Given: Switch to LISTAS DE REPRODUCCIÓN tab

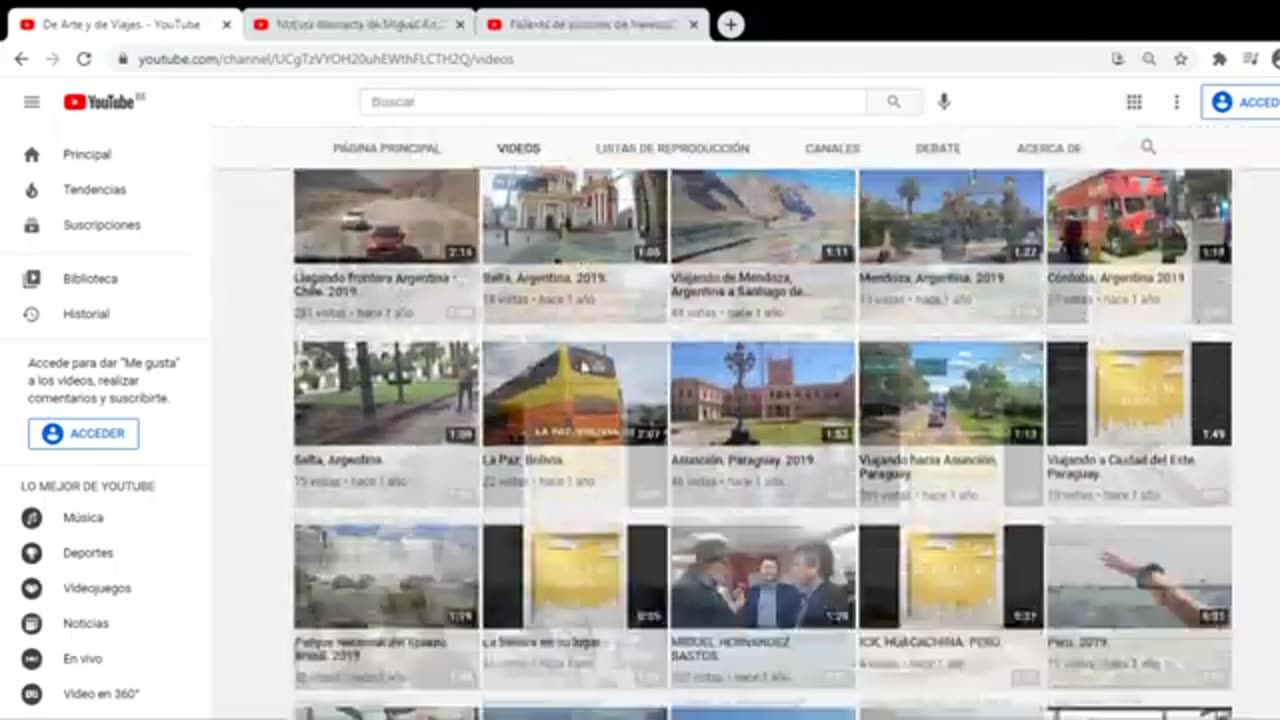Looking at the screenshot, I should (x=672, y=148).
